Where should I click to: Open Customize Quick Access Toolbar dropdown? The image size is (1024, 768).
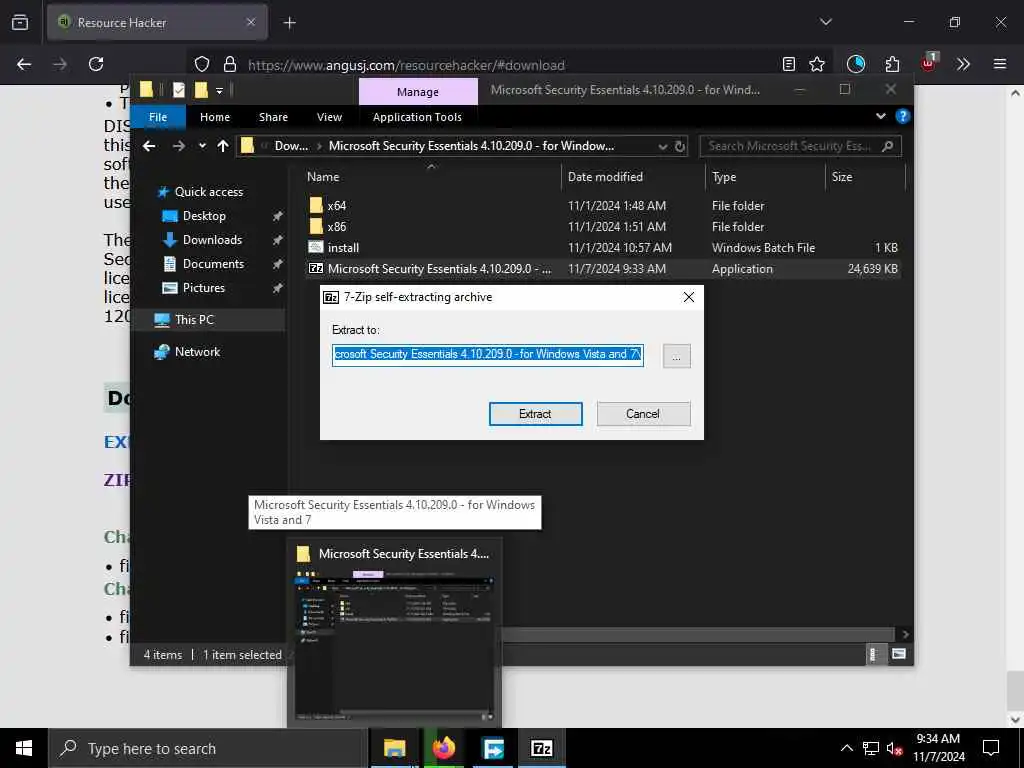219,91
